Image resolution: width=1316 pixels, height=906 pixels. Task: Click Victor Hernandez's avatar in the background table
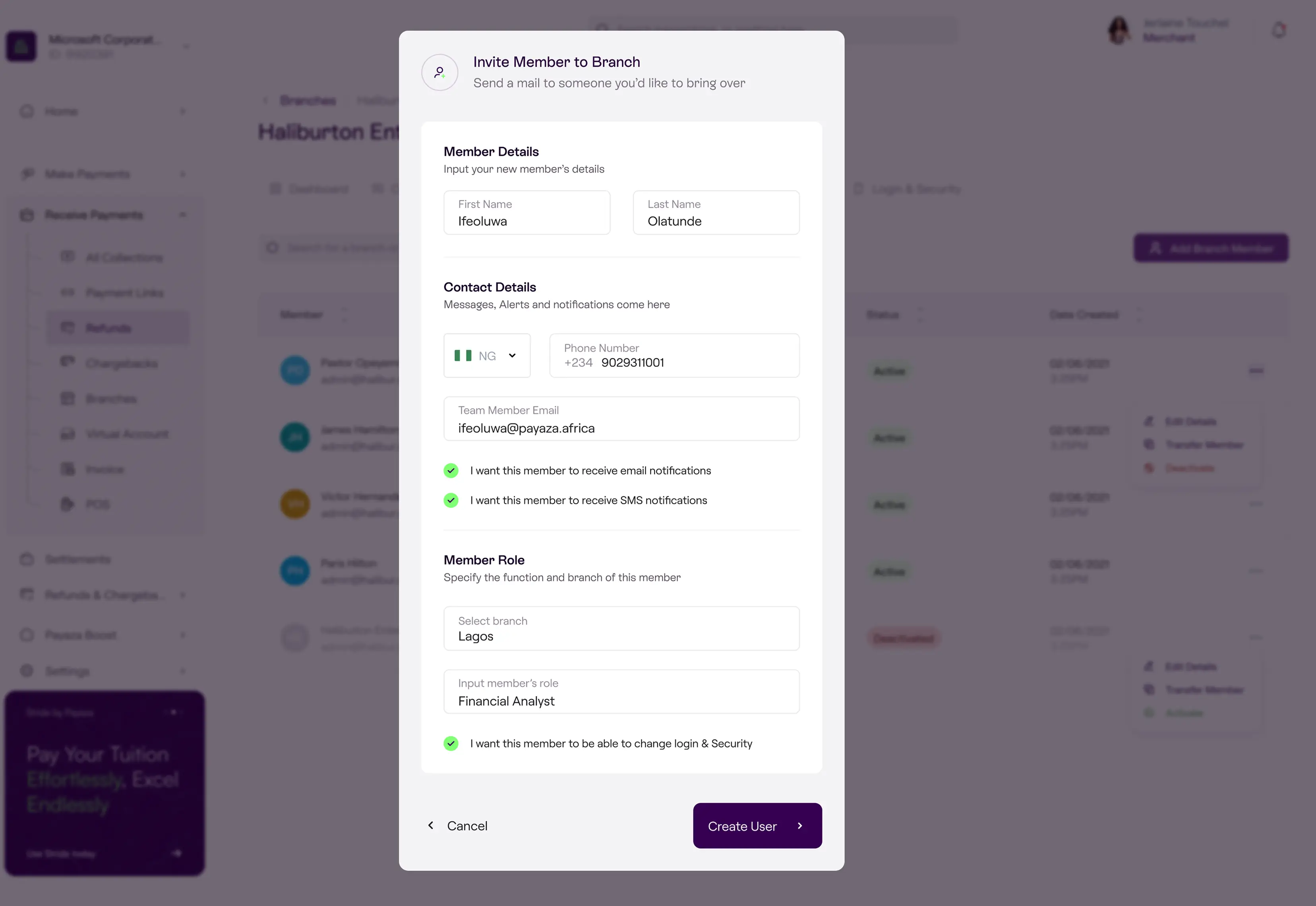(x=295, y=504)
